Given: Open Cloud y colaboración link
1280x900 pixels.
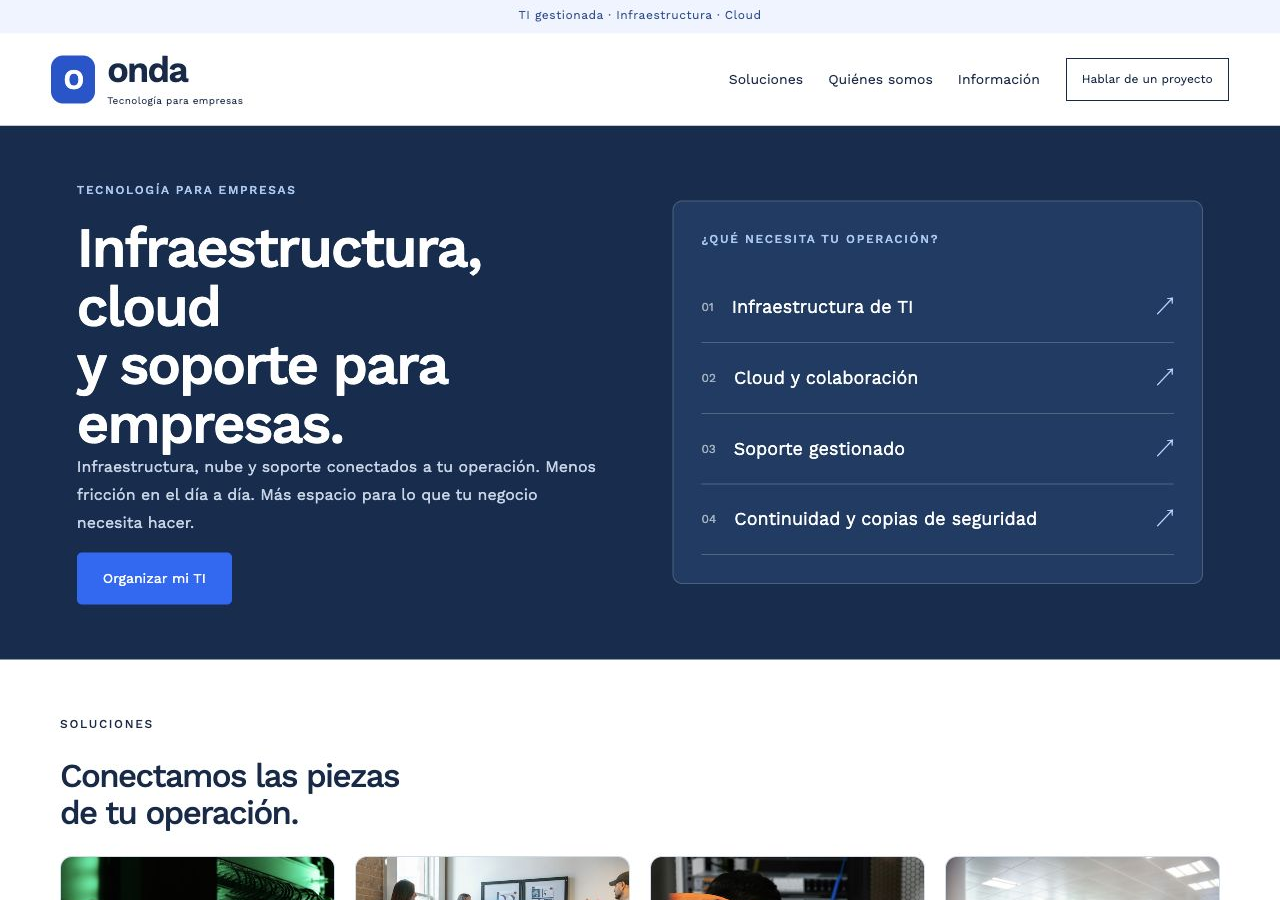Looking at the screenshot, I should (938, 378).
